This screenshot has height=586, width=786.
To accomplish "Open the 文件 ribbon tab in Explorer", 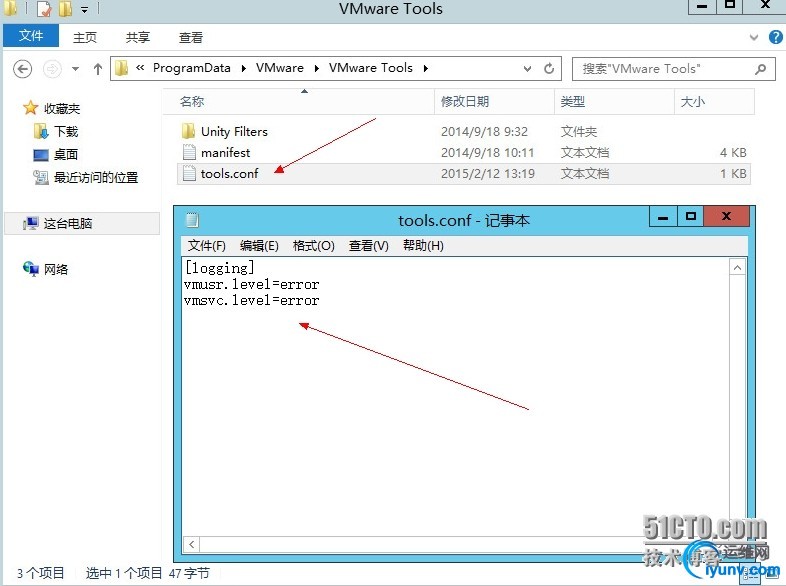I will point(31,36).
